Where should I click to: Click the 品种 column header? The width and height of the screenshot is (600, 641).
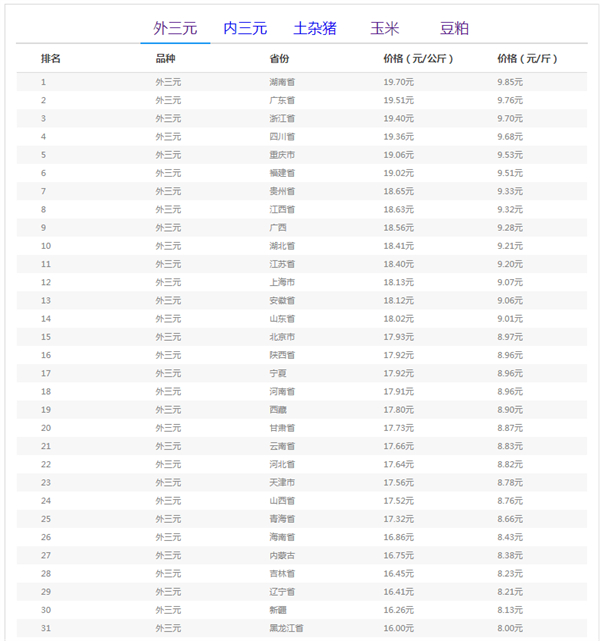click(165, 58)
